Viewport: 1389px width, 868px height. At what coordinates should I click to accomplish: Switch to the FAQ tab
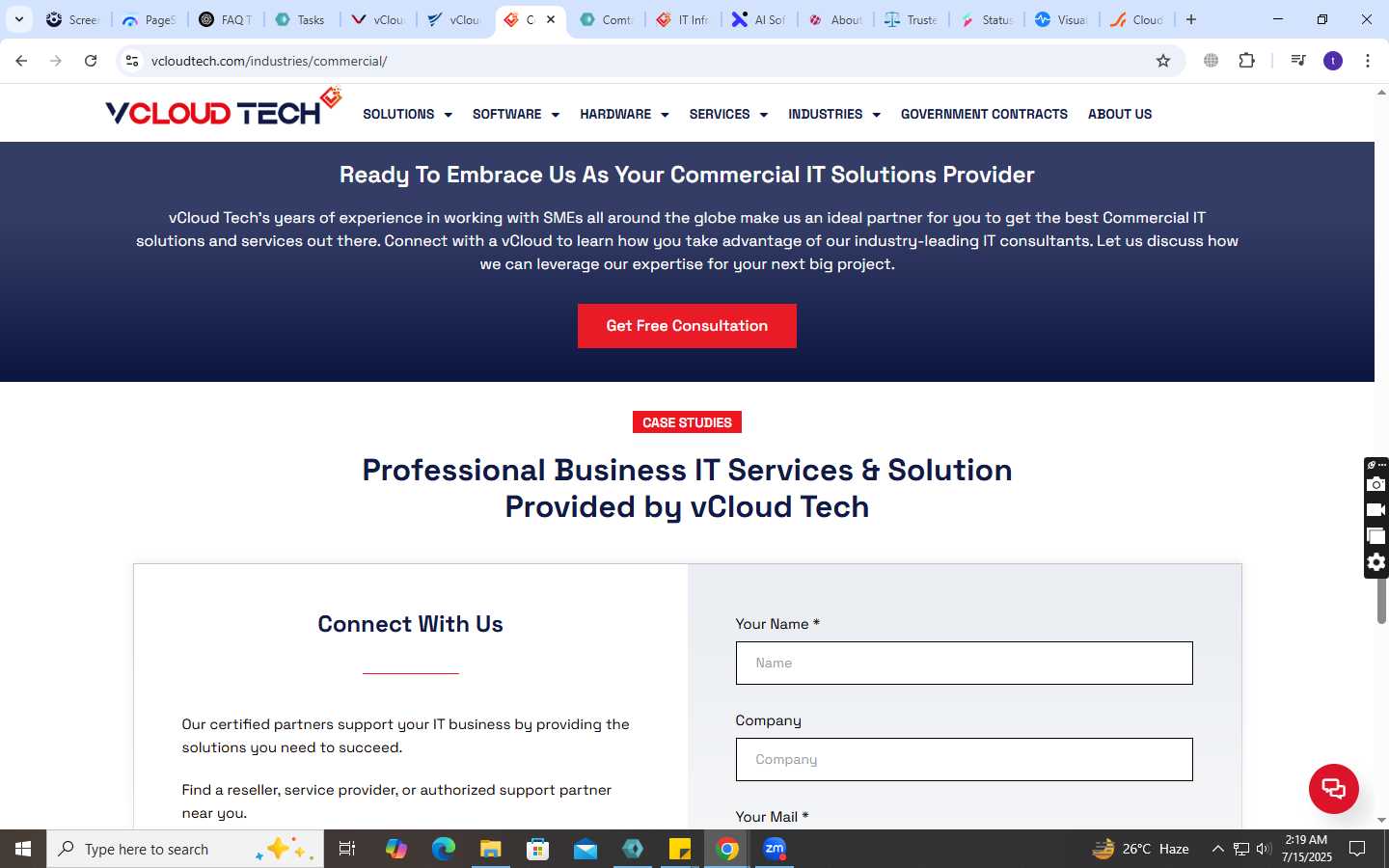[226, 19]
